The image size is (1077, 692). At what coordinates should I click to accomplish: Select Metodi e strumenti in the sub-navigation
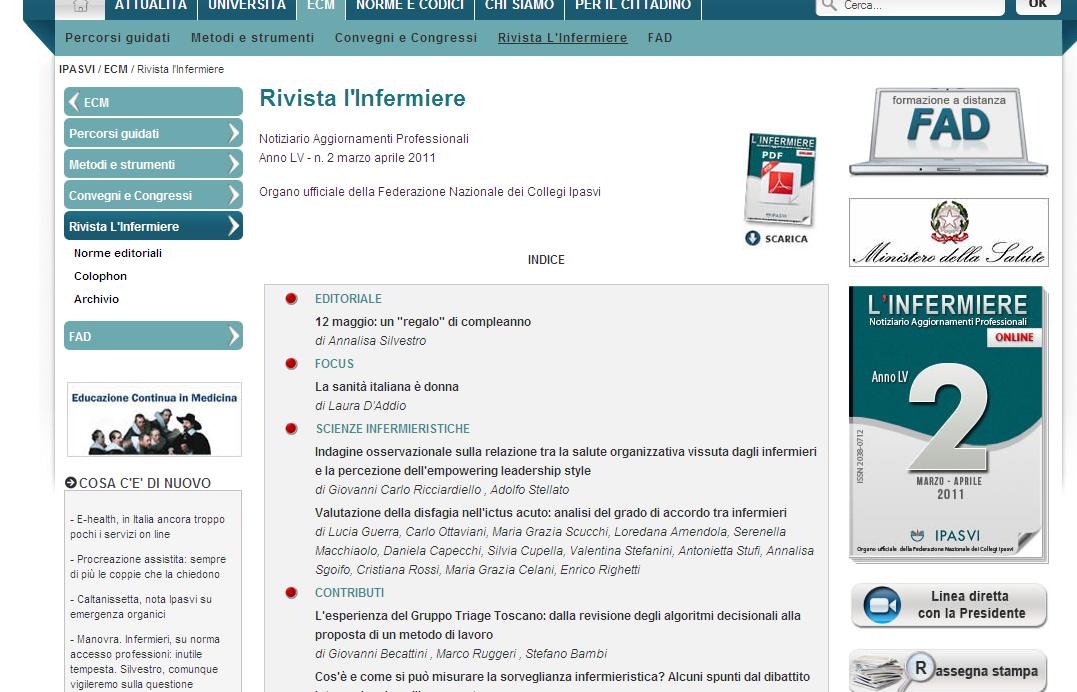(252, 38)
